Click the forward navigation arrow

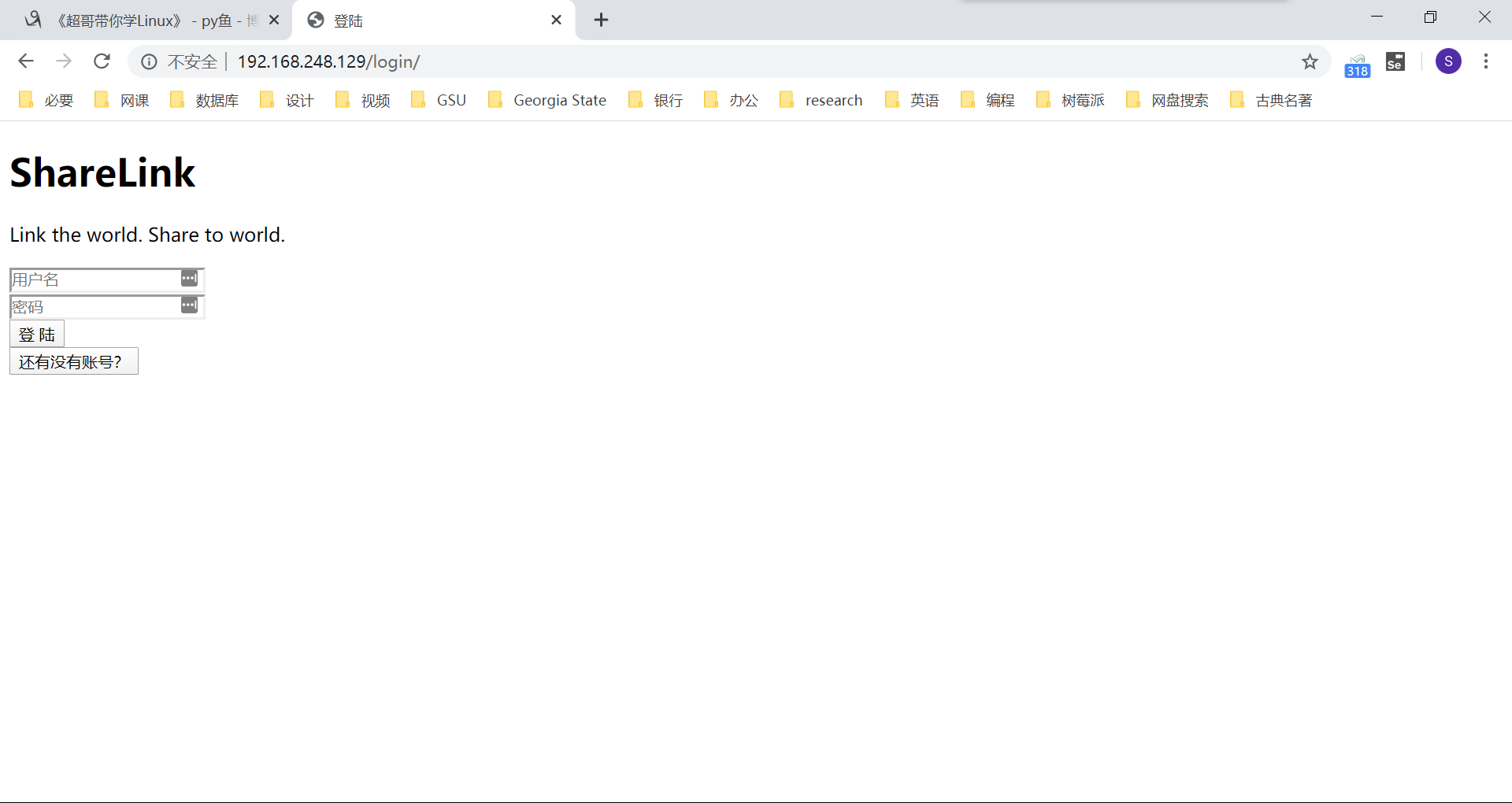[x=64, y=61]
